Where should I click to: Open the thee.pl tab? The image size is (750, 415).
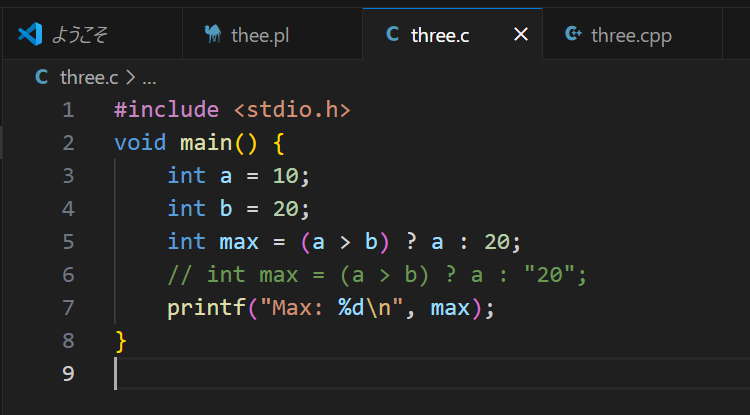pyautogui.click(x=262, y=35)
